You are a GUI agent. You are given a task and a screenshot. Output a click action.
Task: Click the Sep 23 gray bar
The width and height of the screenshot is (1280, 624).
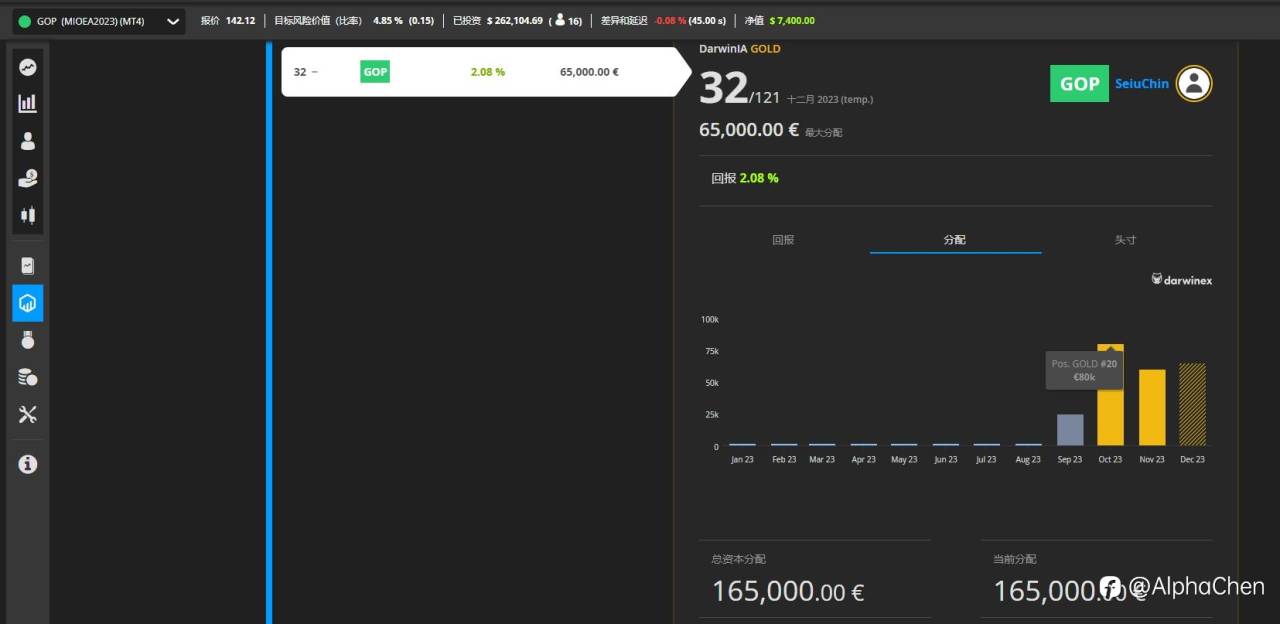[x=1070, y=430]
